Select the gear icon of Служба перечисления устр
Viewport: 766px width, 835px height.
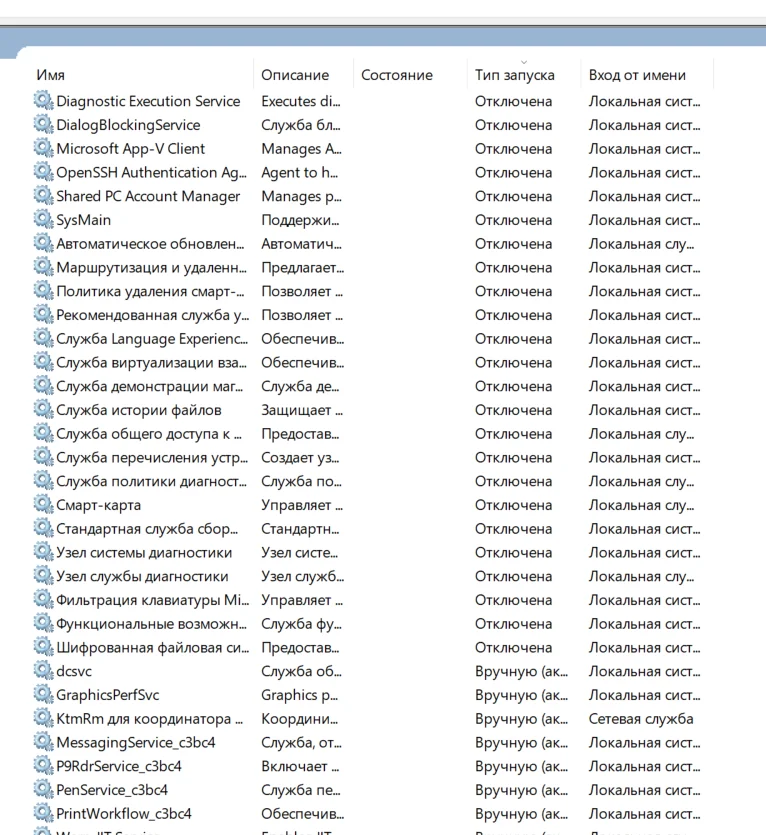43,457
